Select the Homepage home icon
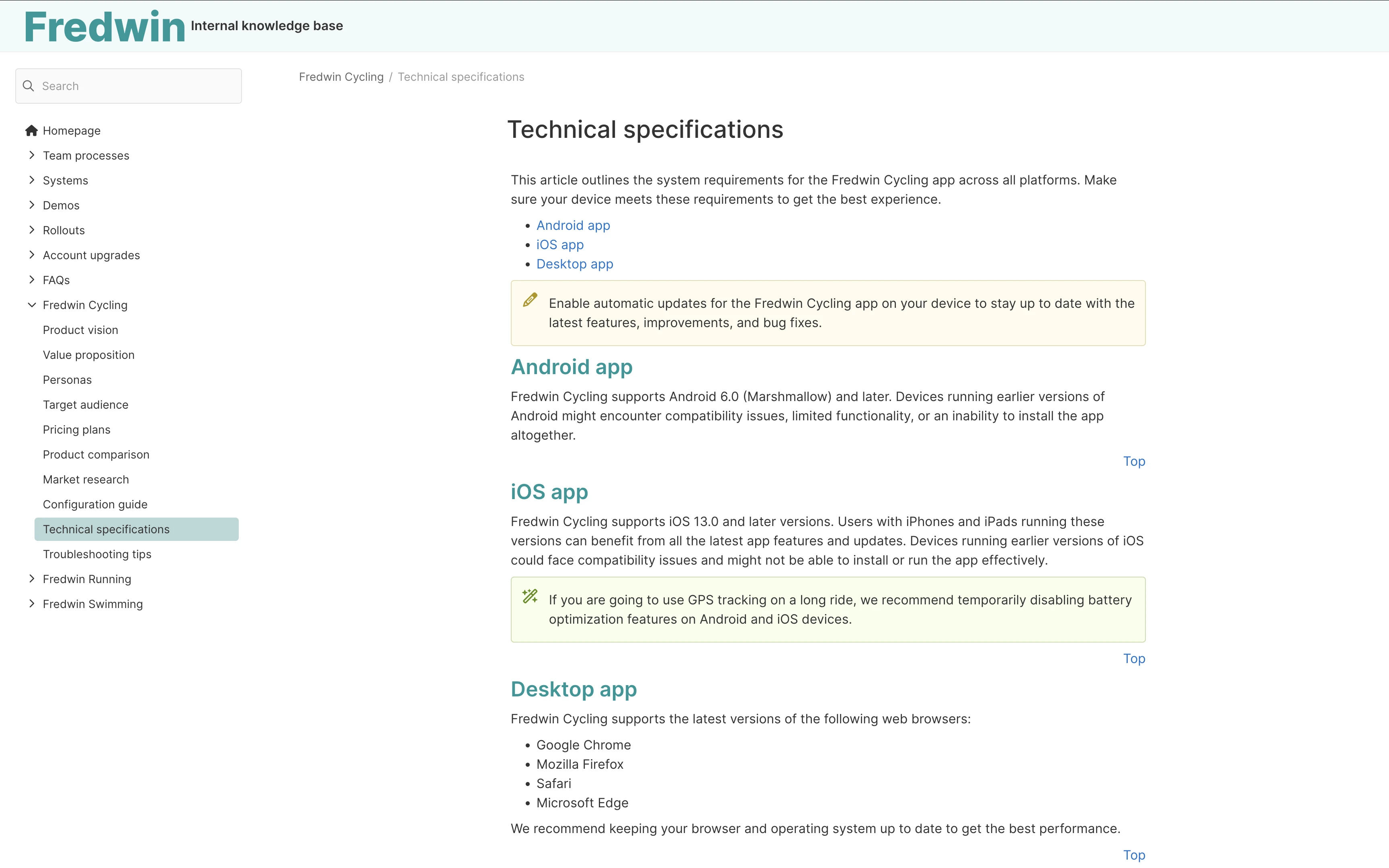The height and width of the screenshot is (868, 1389). [x=32, y=130]
